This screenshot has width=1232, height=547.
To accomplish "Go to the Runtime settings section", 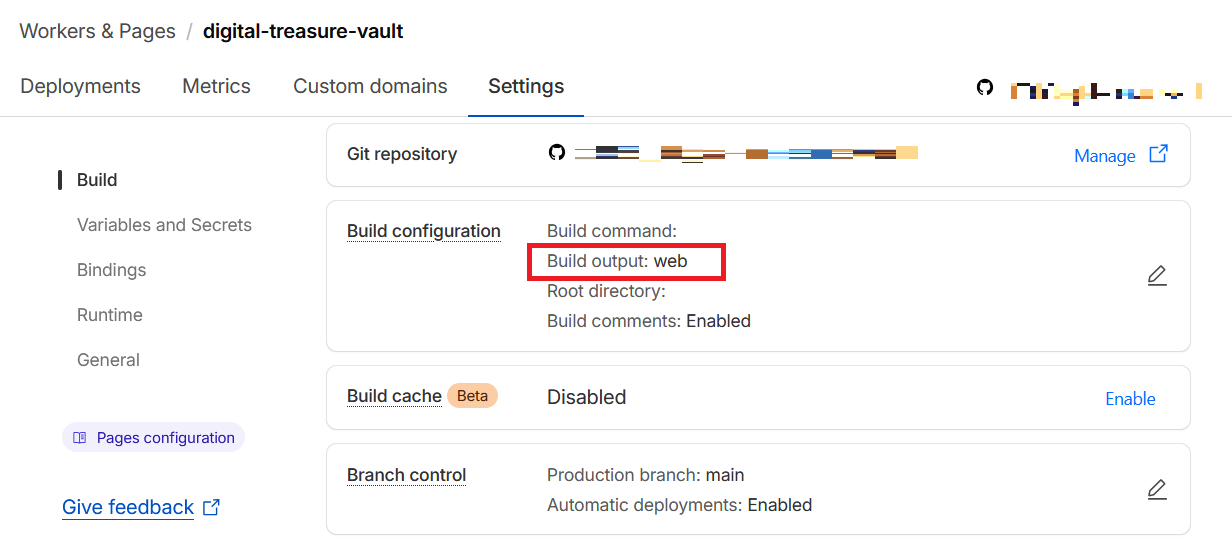I will point(109,315).
